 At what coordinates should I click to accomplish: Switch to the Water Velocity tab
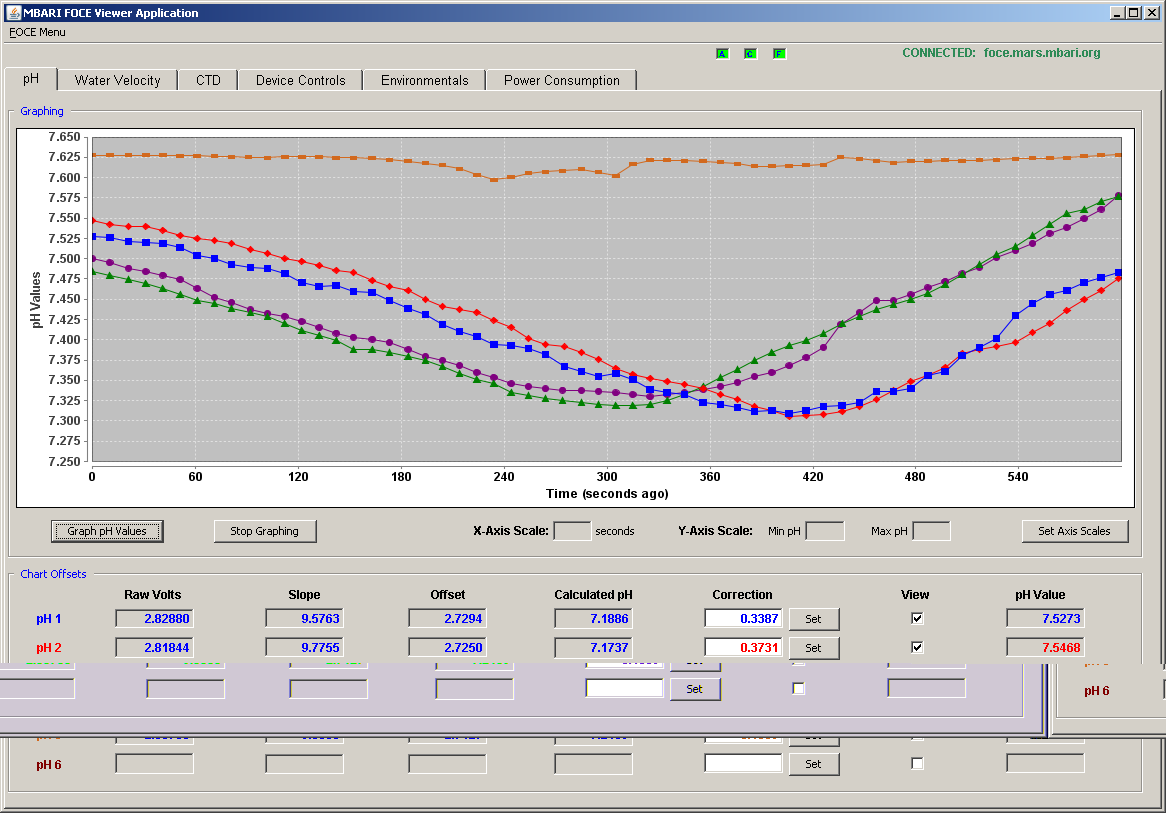tap(117, 80)
